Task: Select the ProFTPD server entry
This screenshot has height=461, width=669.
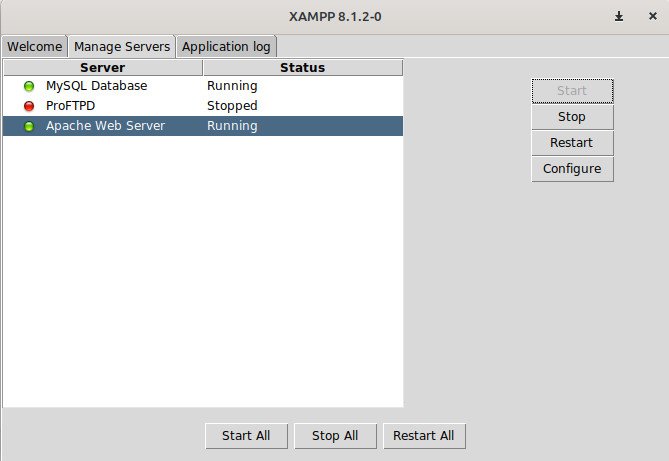Action: pos(70,106)
